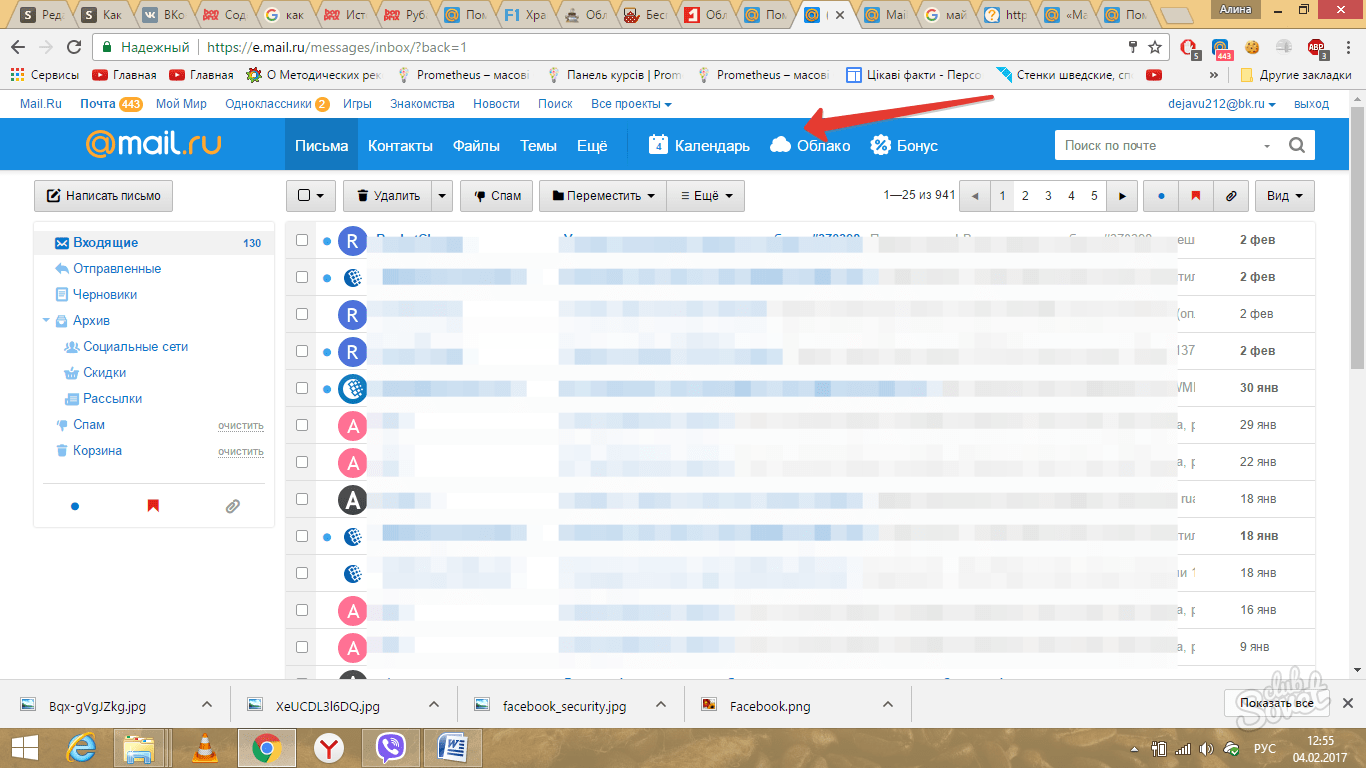Go to the previous page with the left arrow
The width and height of the screenshot is (1366, 768).
pos(975,196)
